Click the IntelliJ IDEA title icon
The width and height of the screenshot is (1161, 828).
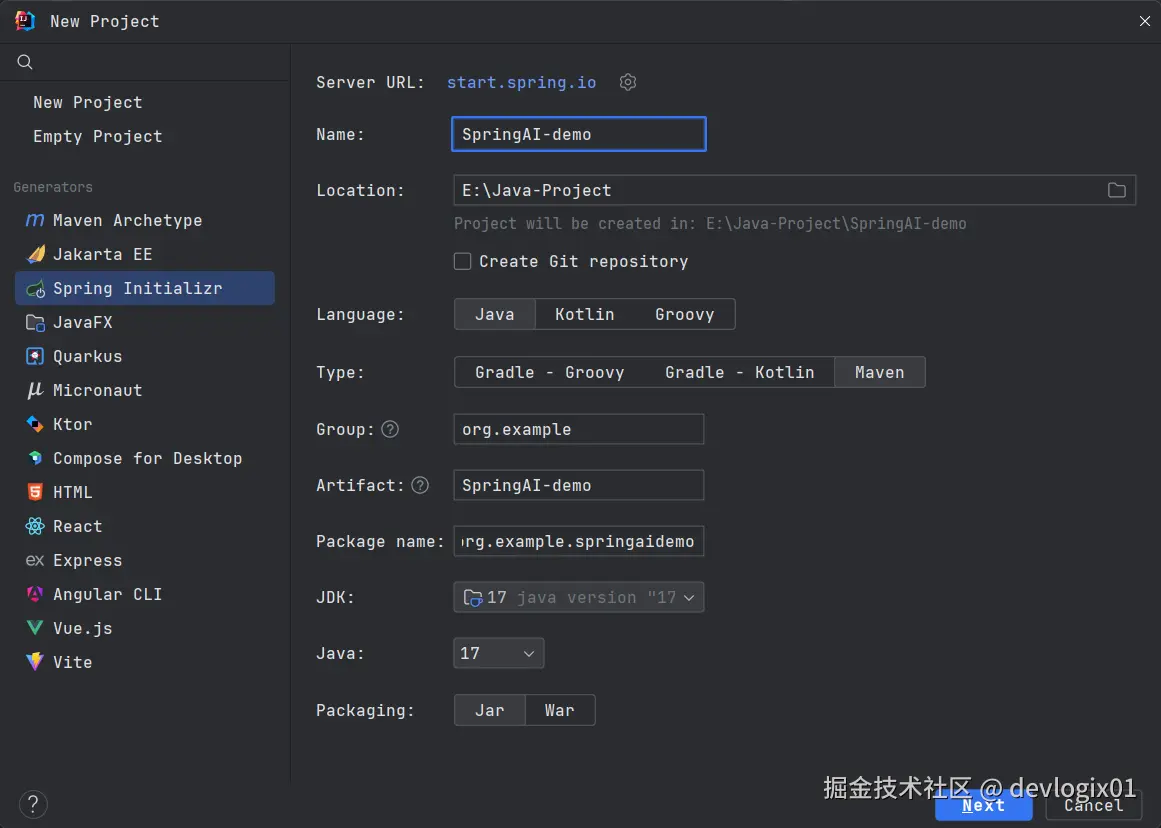(x=24, y=21)
